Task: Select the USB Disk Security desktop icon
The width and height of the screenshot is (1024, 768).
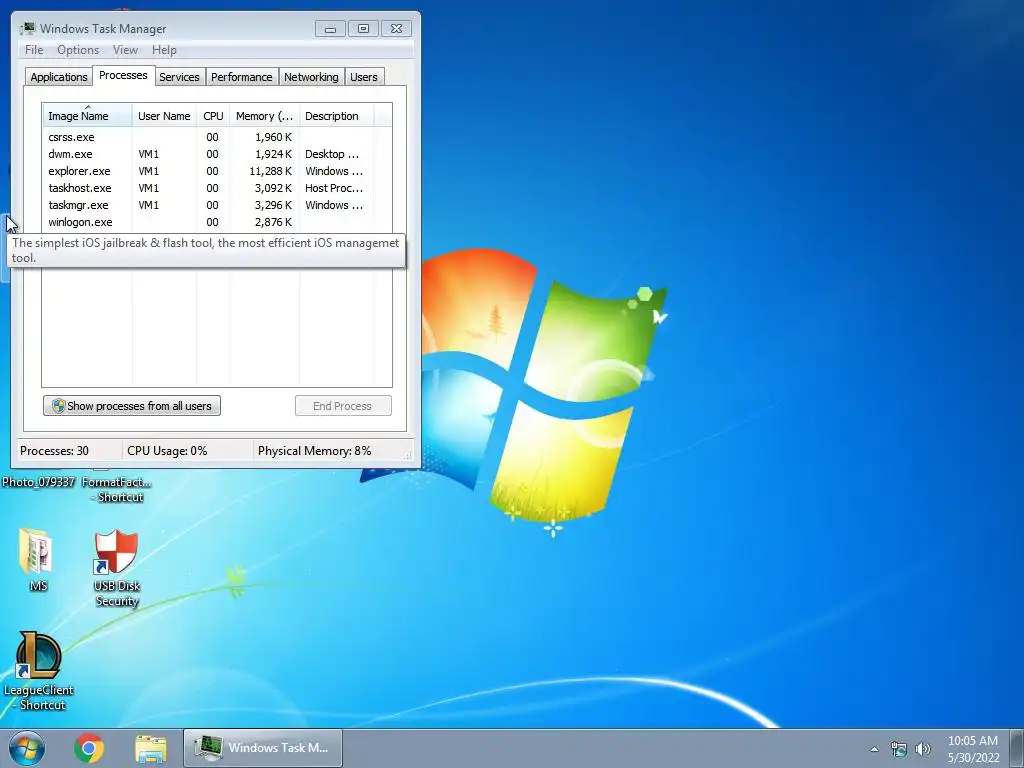Action: click(117, 568)
